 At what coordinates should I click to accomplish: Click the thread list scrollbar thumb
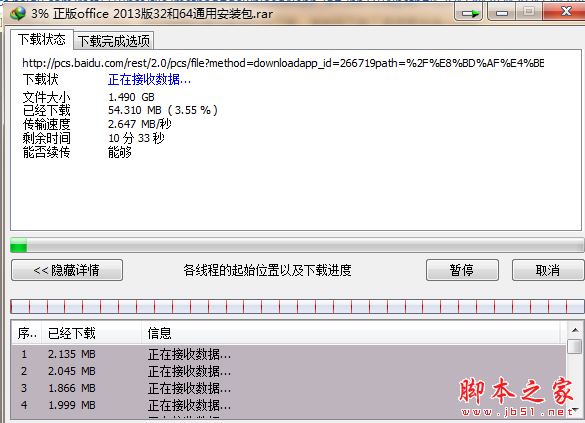[x=575, y=346]
